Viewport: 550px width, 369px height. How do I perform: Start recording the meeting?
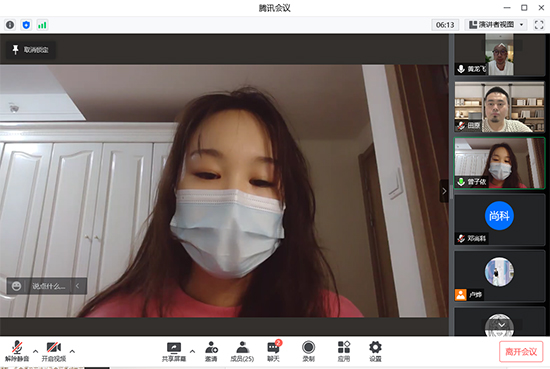pos(308,351)
